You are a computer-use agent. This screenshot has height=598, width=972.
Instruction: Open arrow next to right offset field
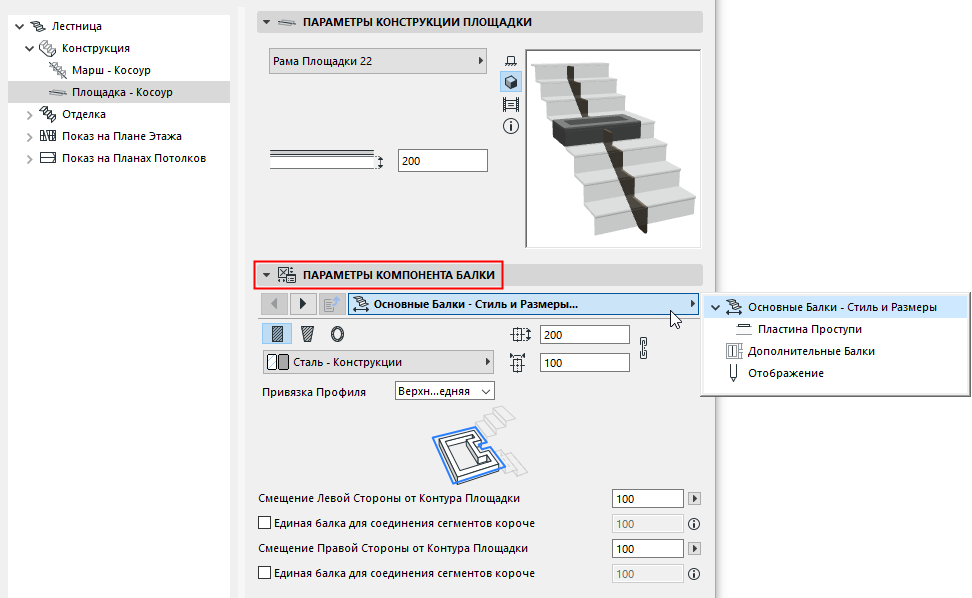pyautogui.click(x=694, y=548)
